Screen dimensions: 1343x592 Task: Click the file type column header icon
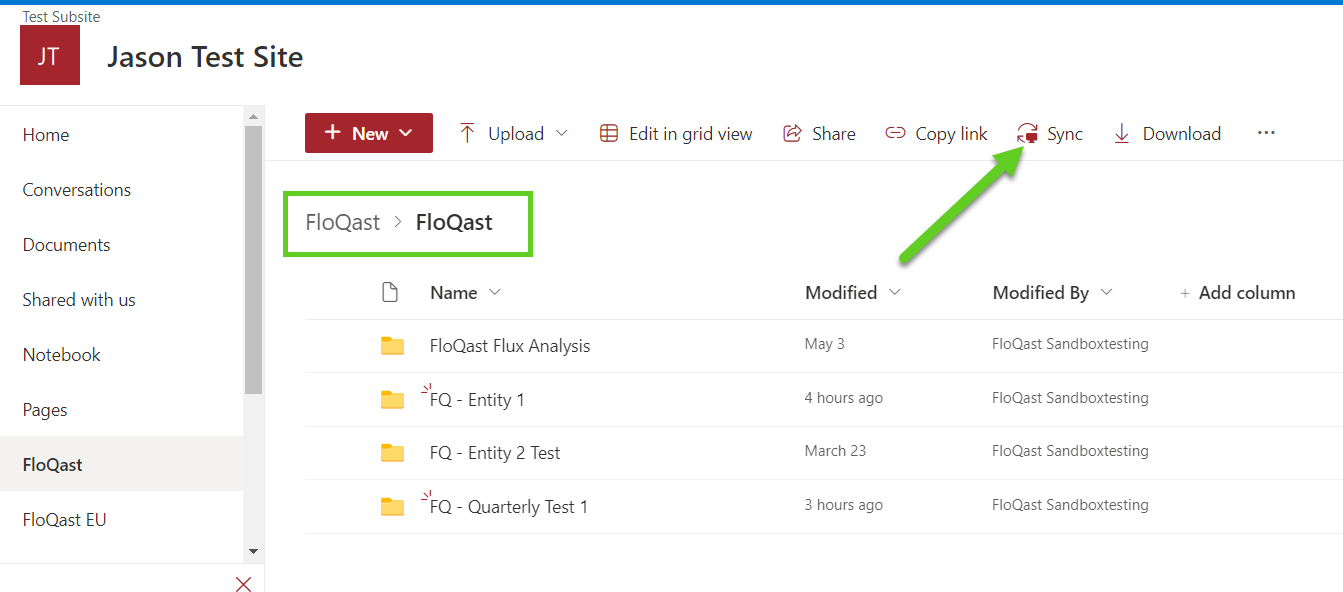click(x=390, y=292)
